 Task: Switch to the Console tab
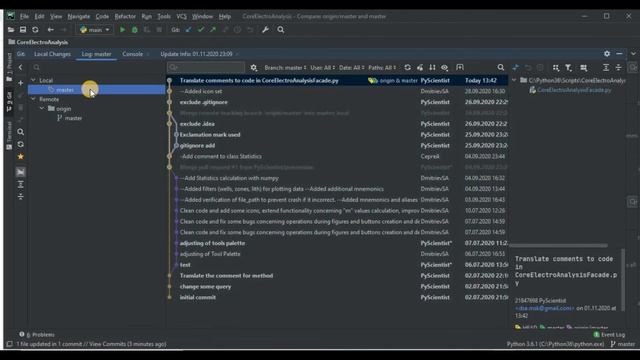click(133, 54)
